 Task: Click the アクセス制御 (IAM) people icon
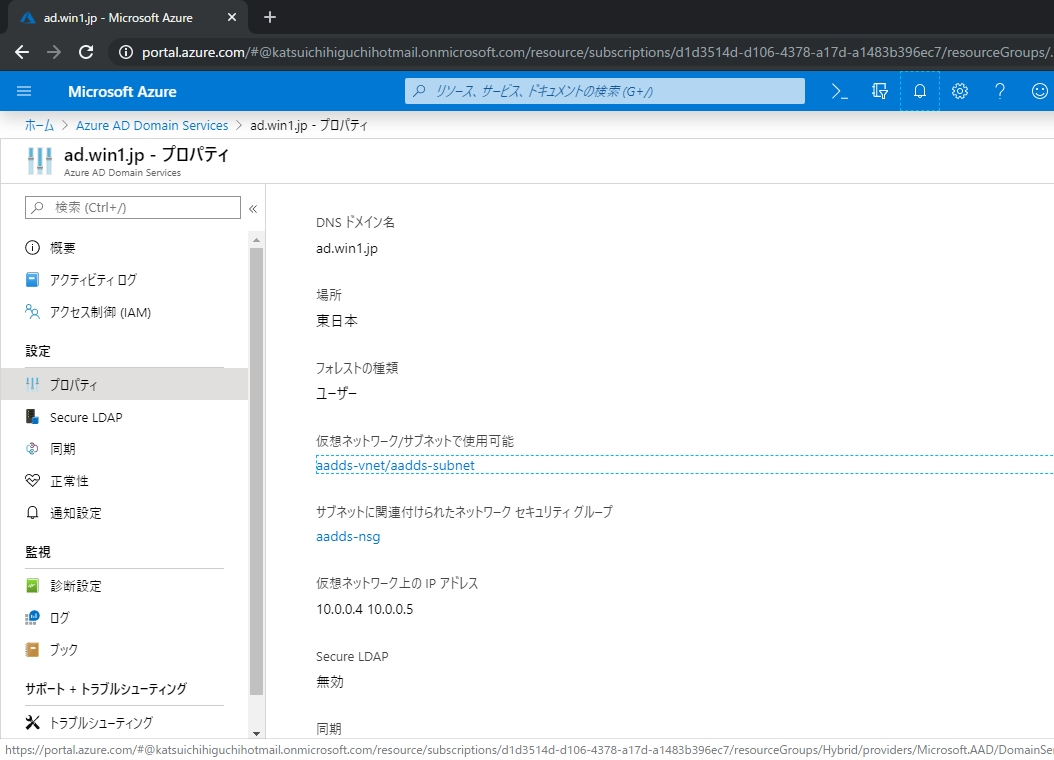[x=32, y=312]
